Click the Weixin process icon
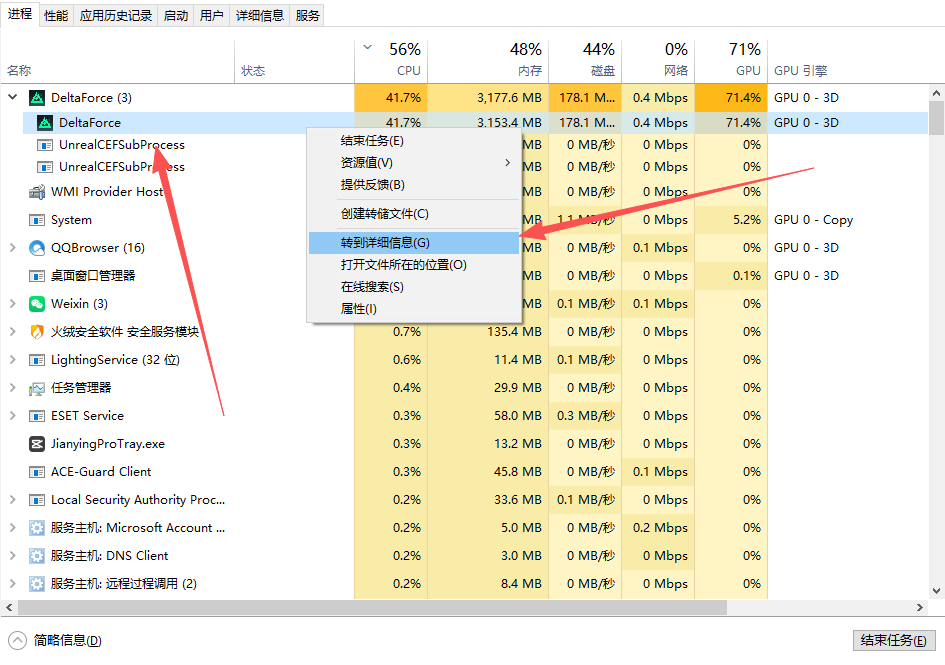The width and height of the screenshot is (945, 665). (37, 304)
